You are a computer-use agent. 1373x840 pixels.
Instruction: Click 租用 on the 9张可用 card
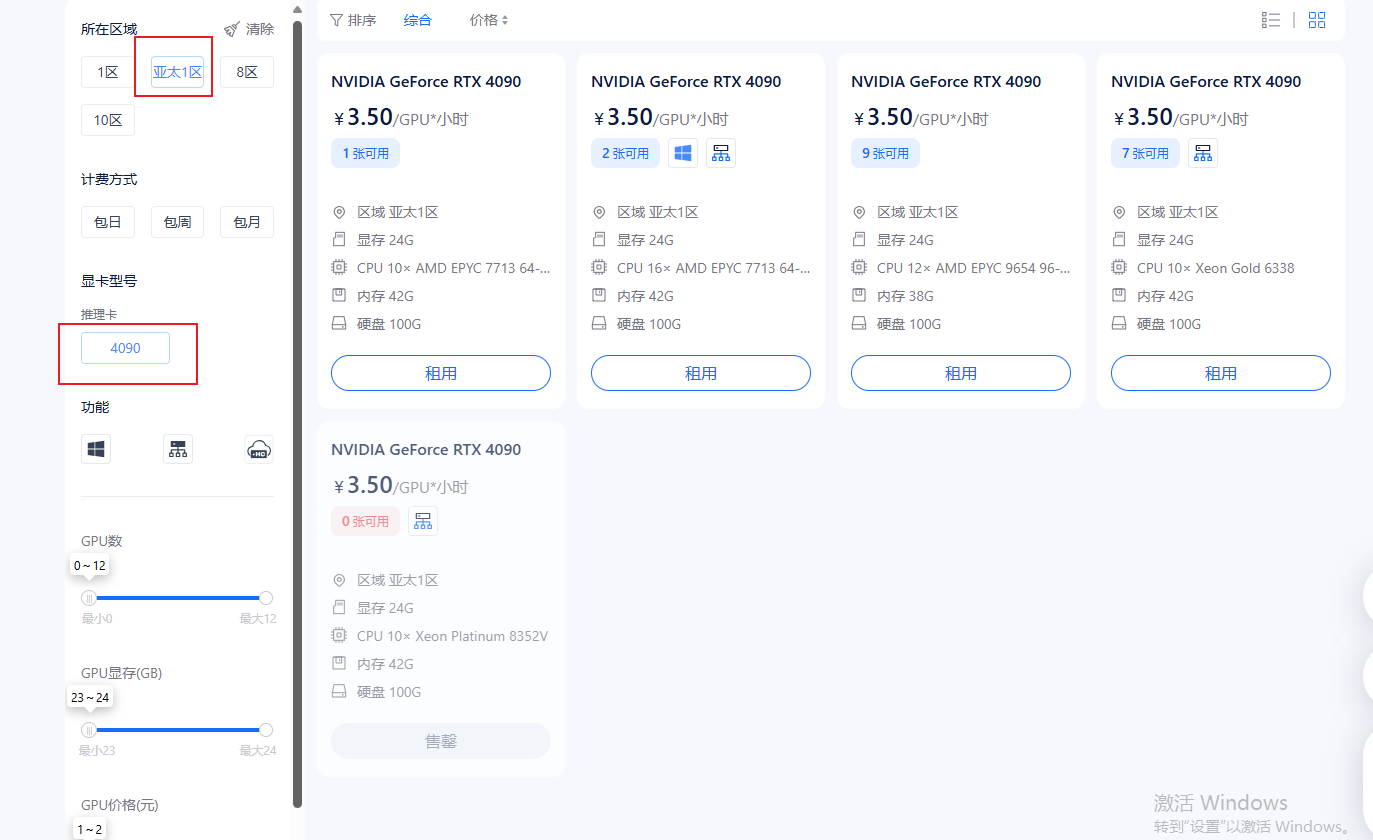pos(960,373)
